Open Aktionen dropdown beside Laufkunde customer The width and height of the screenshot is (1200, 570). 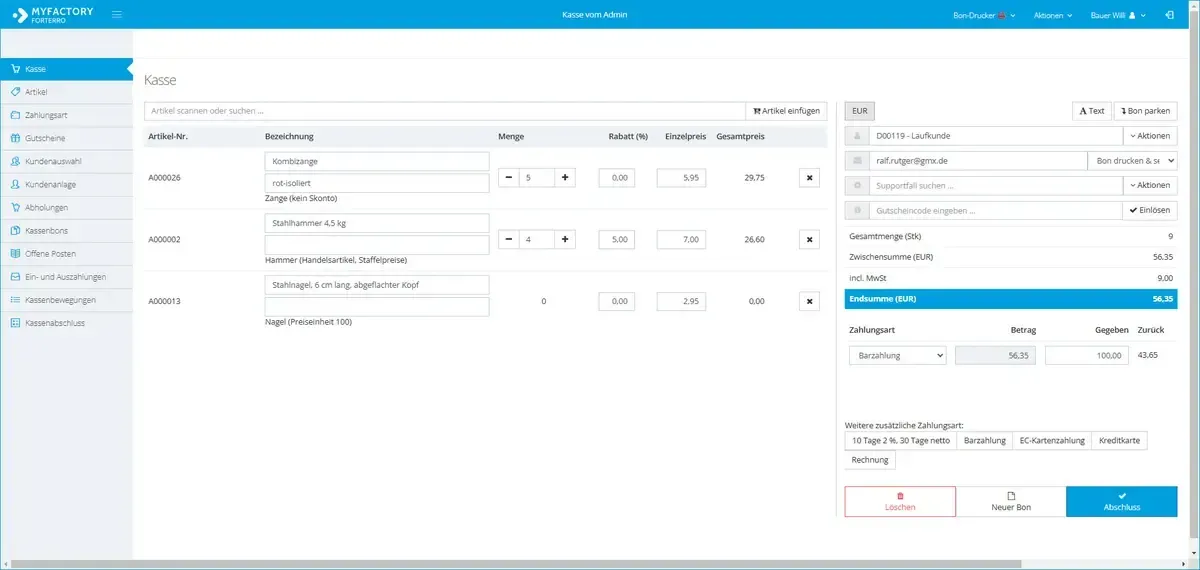[1150, 135]
